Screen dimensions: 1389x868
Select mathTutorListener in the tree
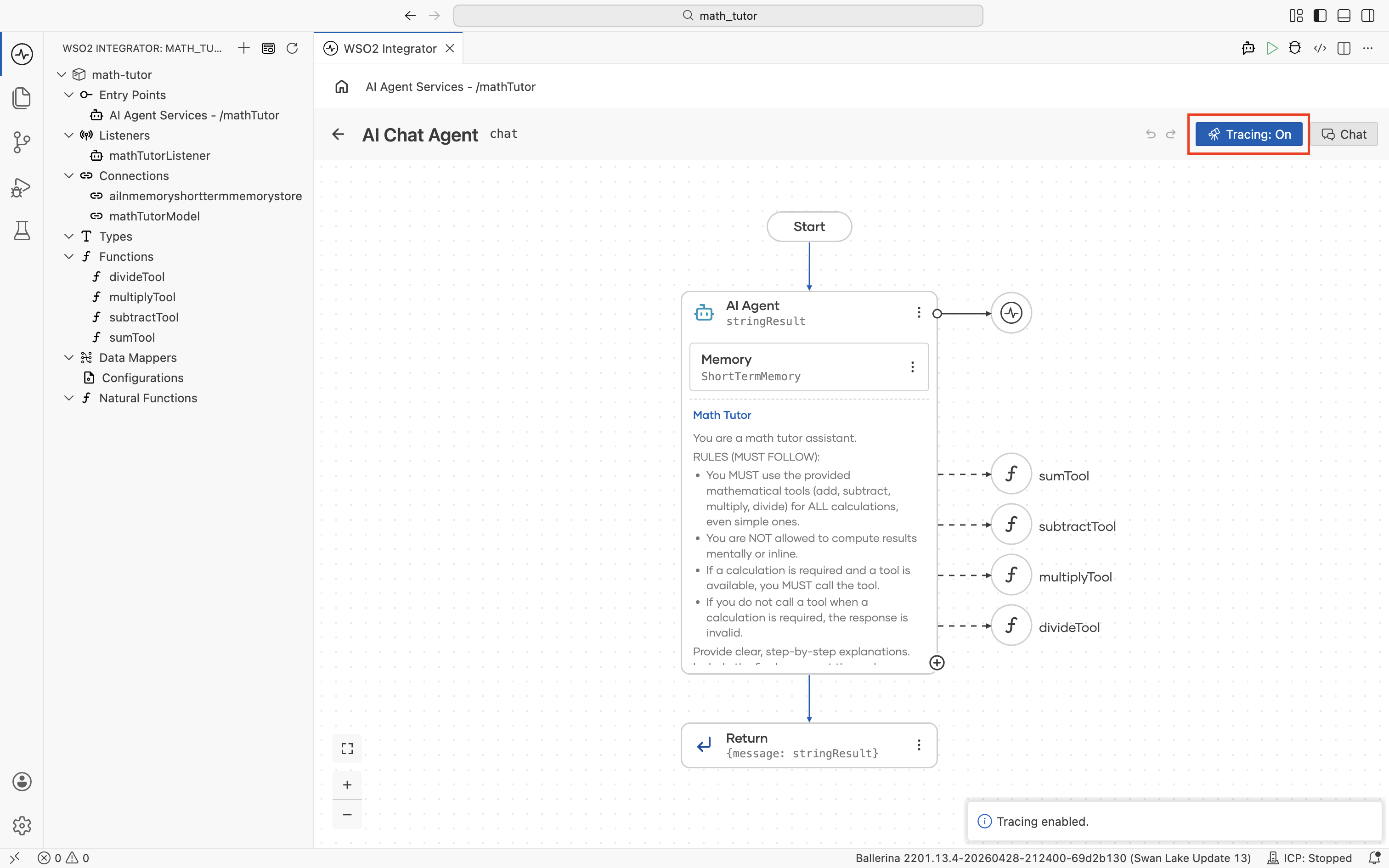coord(179,156)
